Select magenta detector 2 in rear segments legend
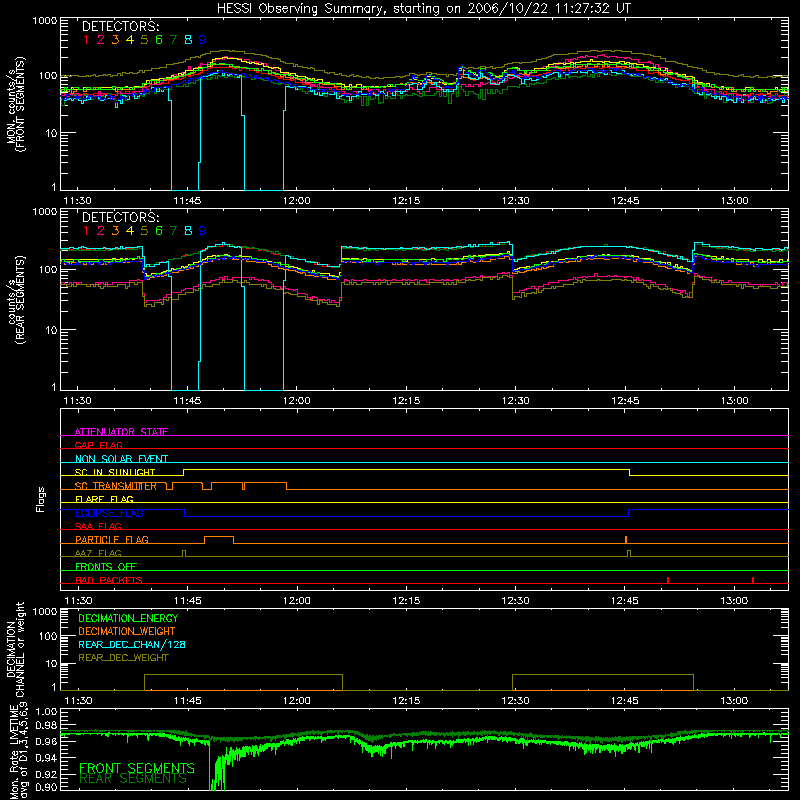This screenshot has width=800, height=800. [x=101, y=231]
